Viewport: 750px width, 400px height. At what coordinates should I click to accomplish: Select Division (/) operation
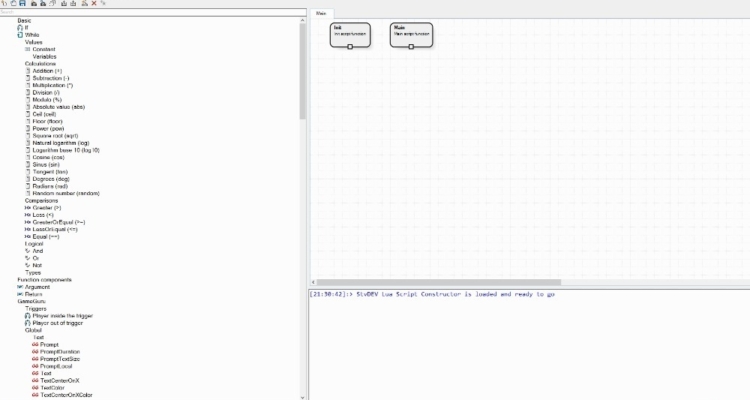pyautogui.click(x=43, y=92)
